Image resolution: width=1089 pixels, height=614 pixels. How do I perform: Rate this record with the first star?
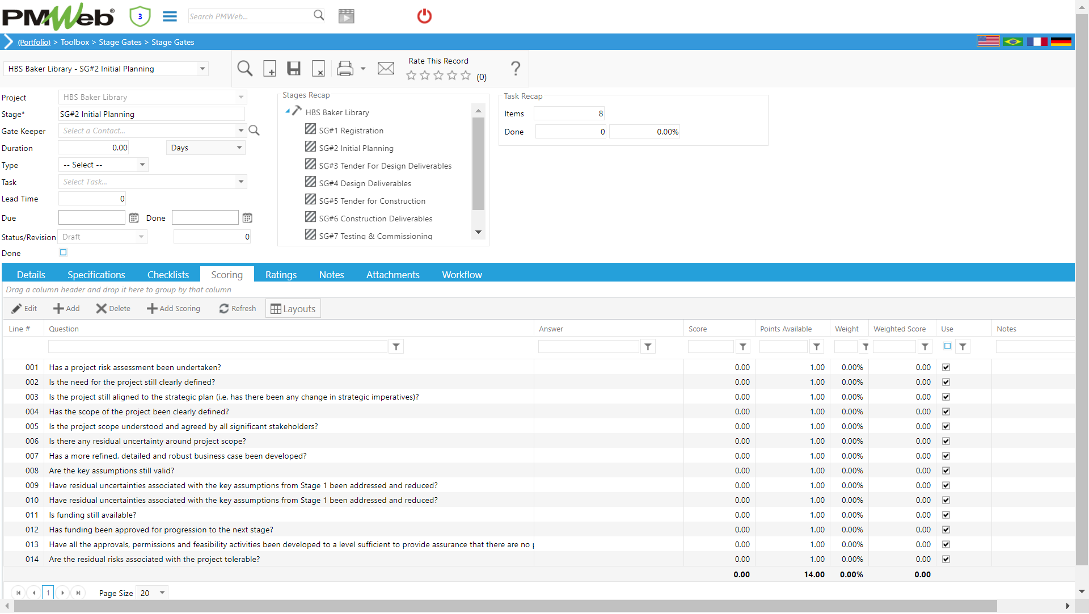(411, 76)
